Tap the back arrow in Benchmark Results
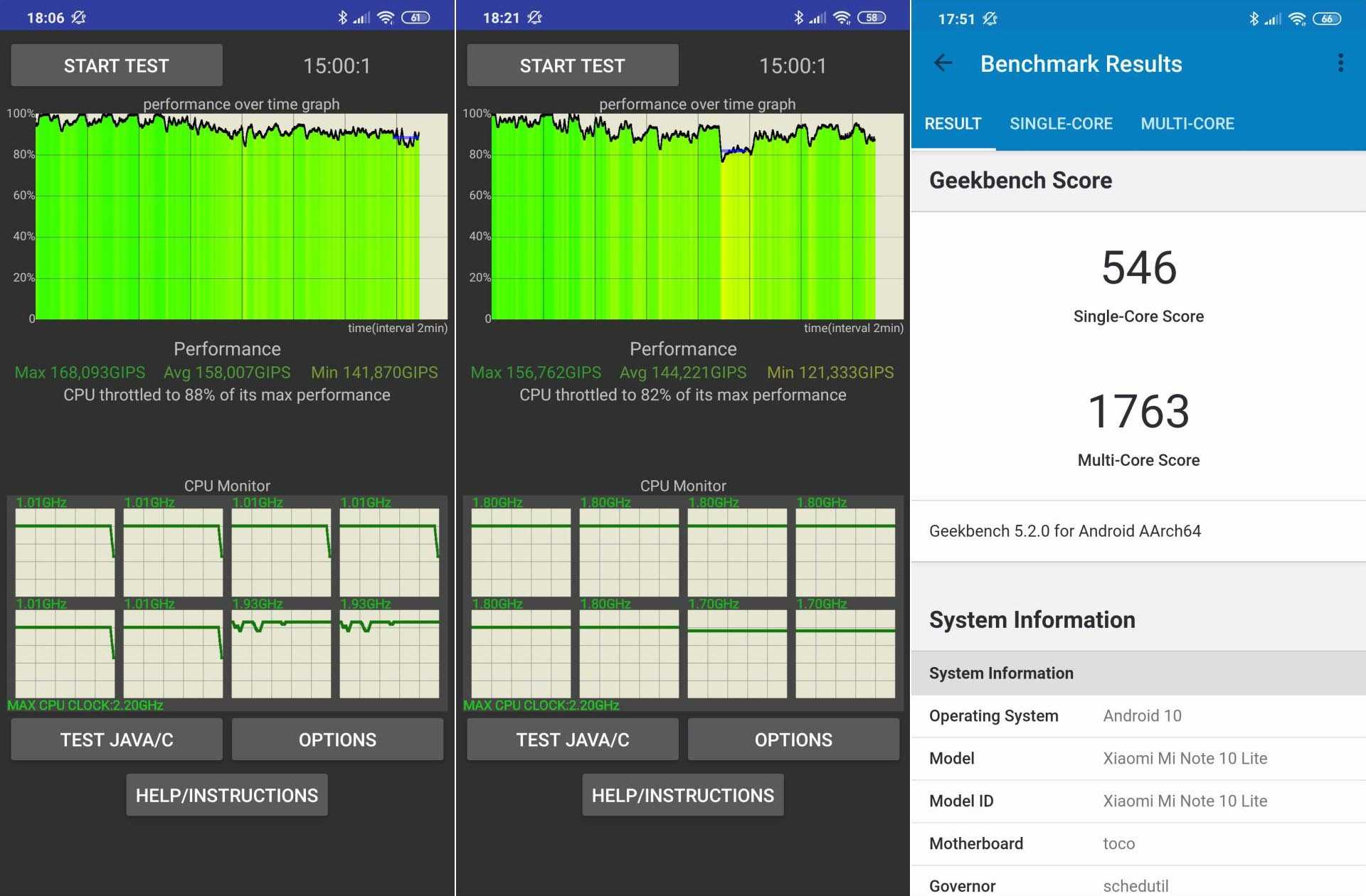This screenshot has width=1366, height=896. click(x=943, y=63)
